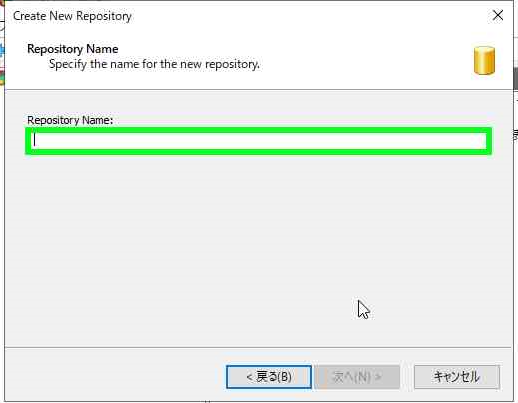Screen dimensions: 518x403
Task: Click the yellow repository cylinder icon
Action: (x=484, y=60)
